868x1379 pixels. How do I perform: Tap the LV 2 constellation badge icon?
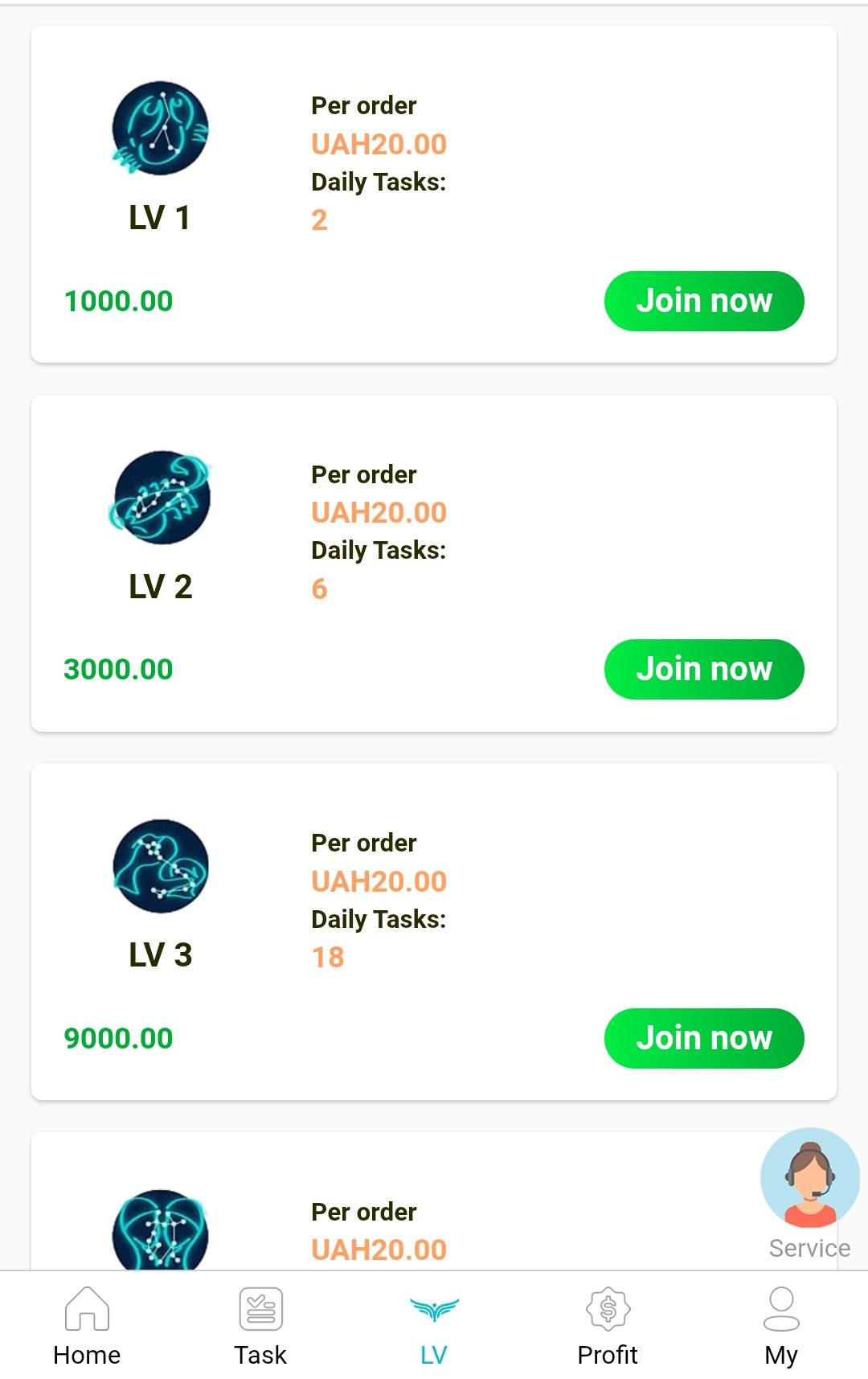(x=161, y=498)
